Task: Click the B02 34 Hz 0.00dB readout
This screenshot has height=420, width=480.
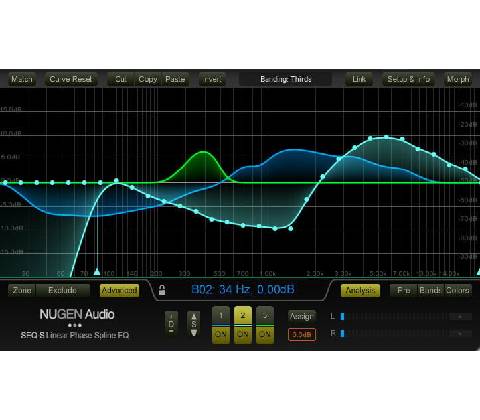Action: 243,289
